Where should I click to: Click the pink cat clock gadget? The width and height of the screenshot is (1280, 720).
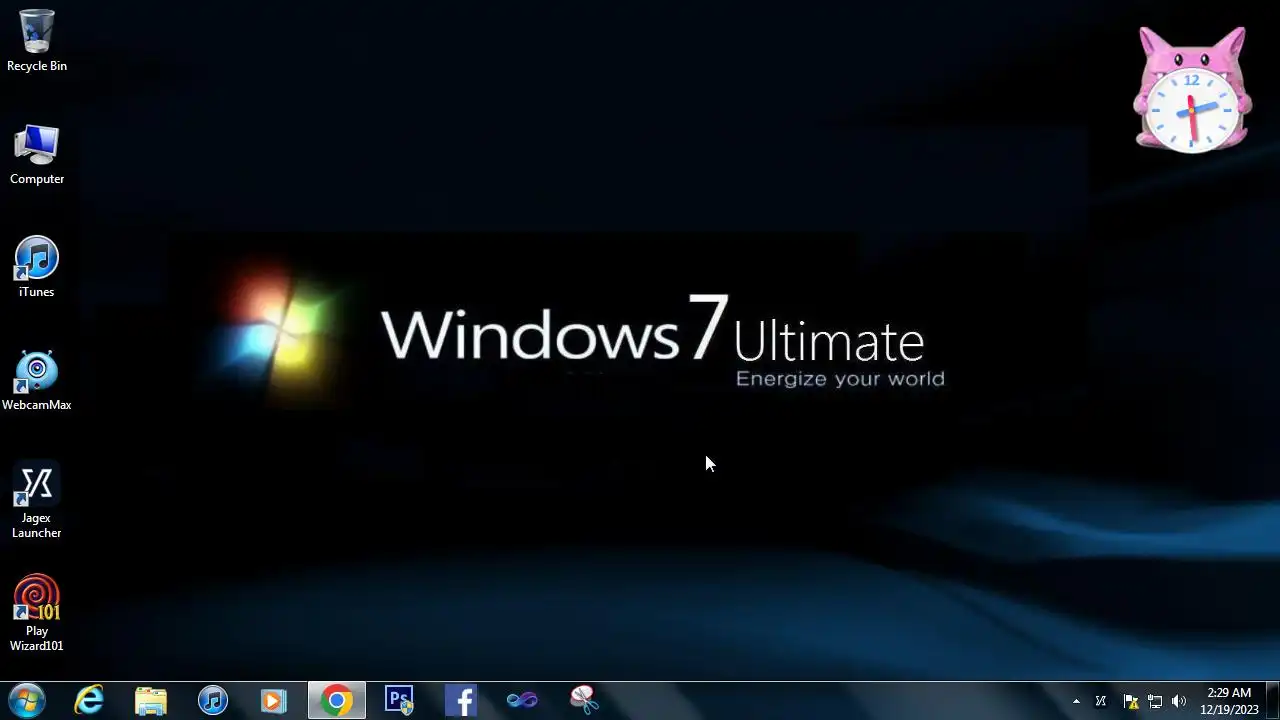pyautogui.click(x=1191, y=89)
